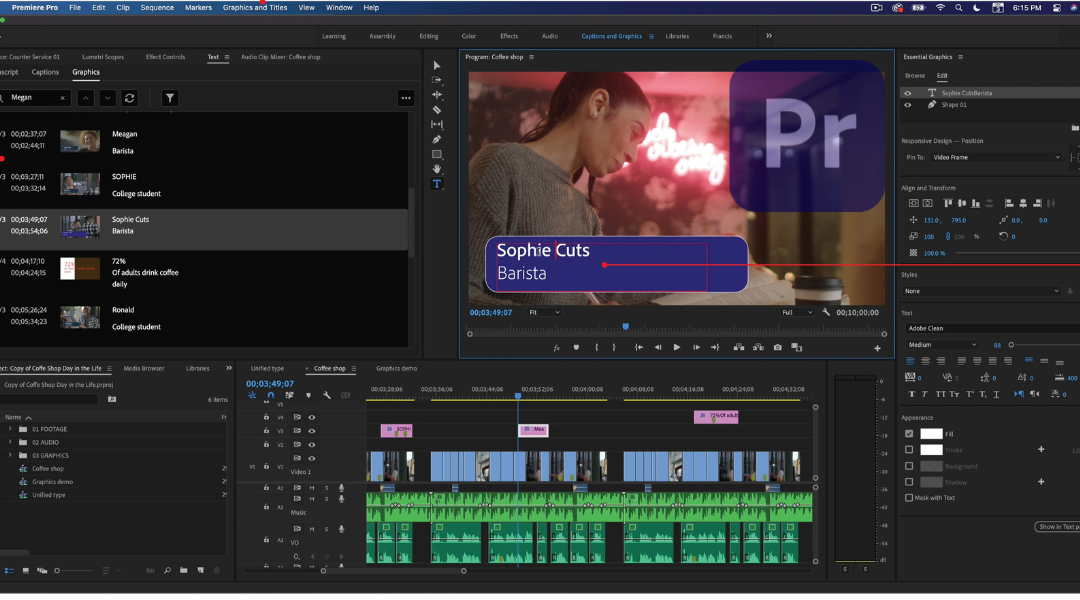Viewport: 1080px width, 600px height.
Task: Select the Type tool
Action: (437, 184)
